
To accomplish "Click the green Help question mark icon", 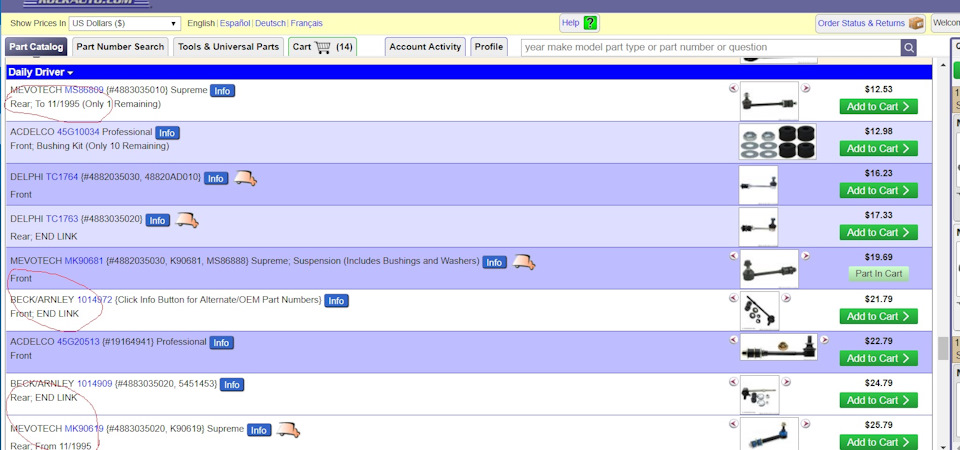I will point(590,23).
